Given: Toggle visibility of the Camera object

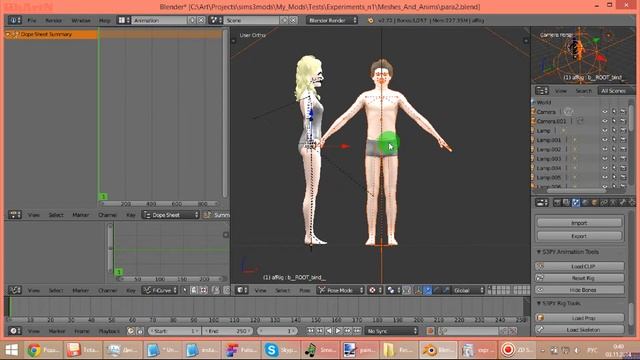Looking at the screenshot, I should click(x=605, y=111).
